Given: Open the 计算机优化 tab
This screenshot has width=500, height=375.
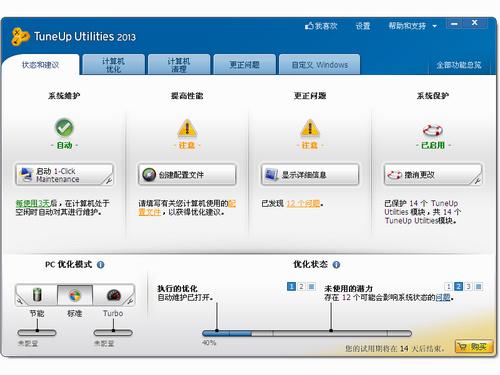Looking at the screenshot, I should pyautogui.click(x=113, y=65).
